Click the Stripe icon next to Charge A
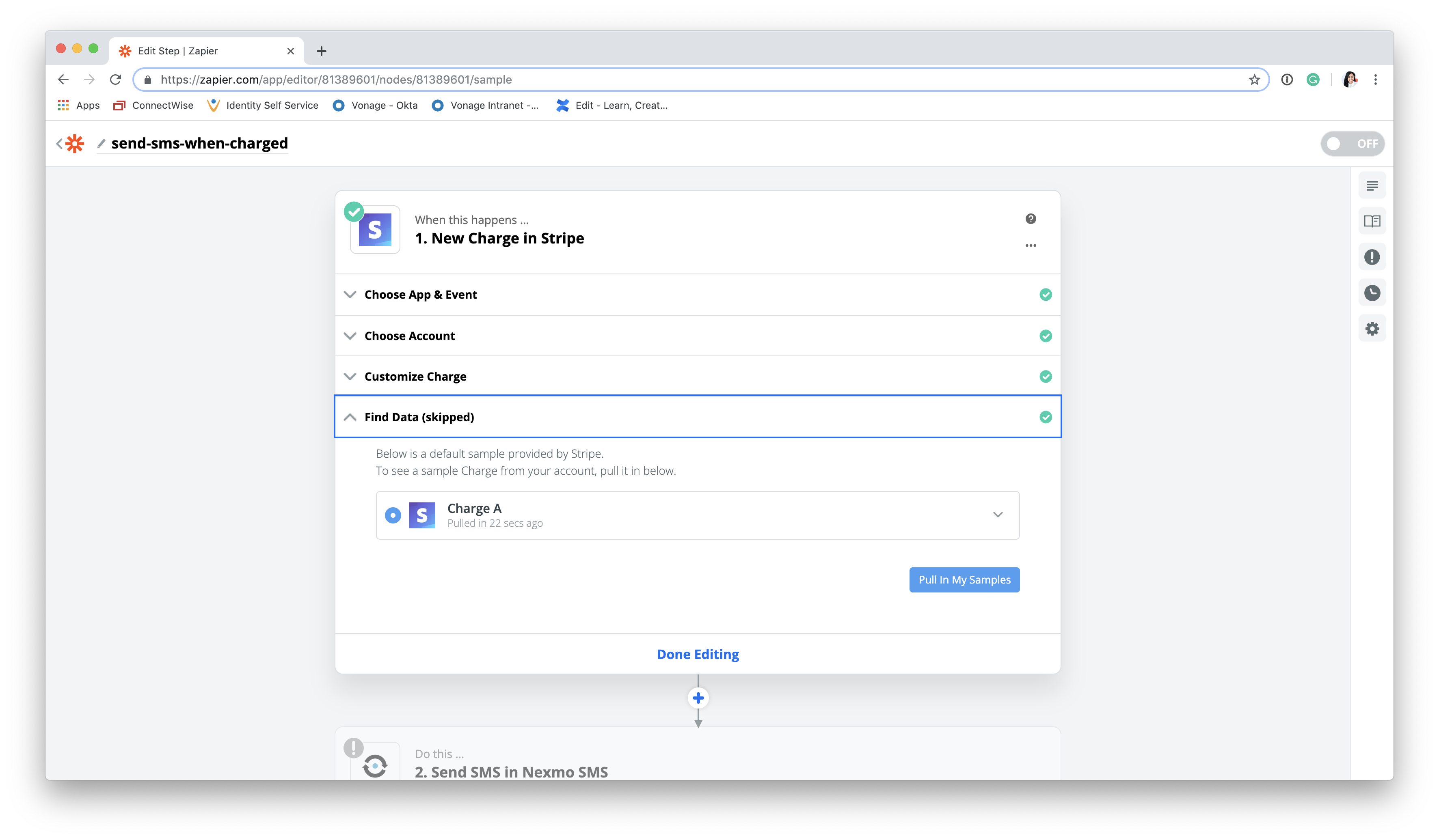 tap(422, 515)
